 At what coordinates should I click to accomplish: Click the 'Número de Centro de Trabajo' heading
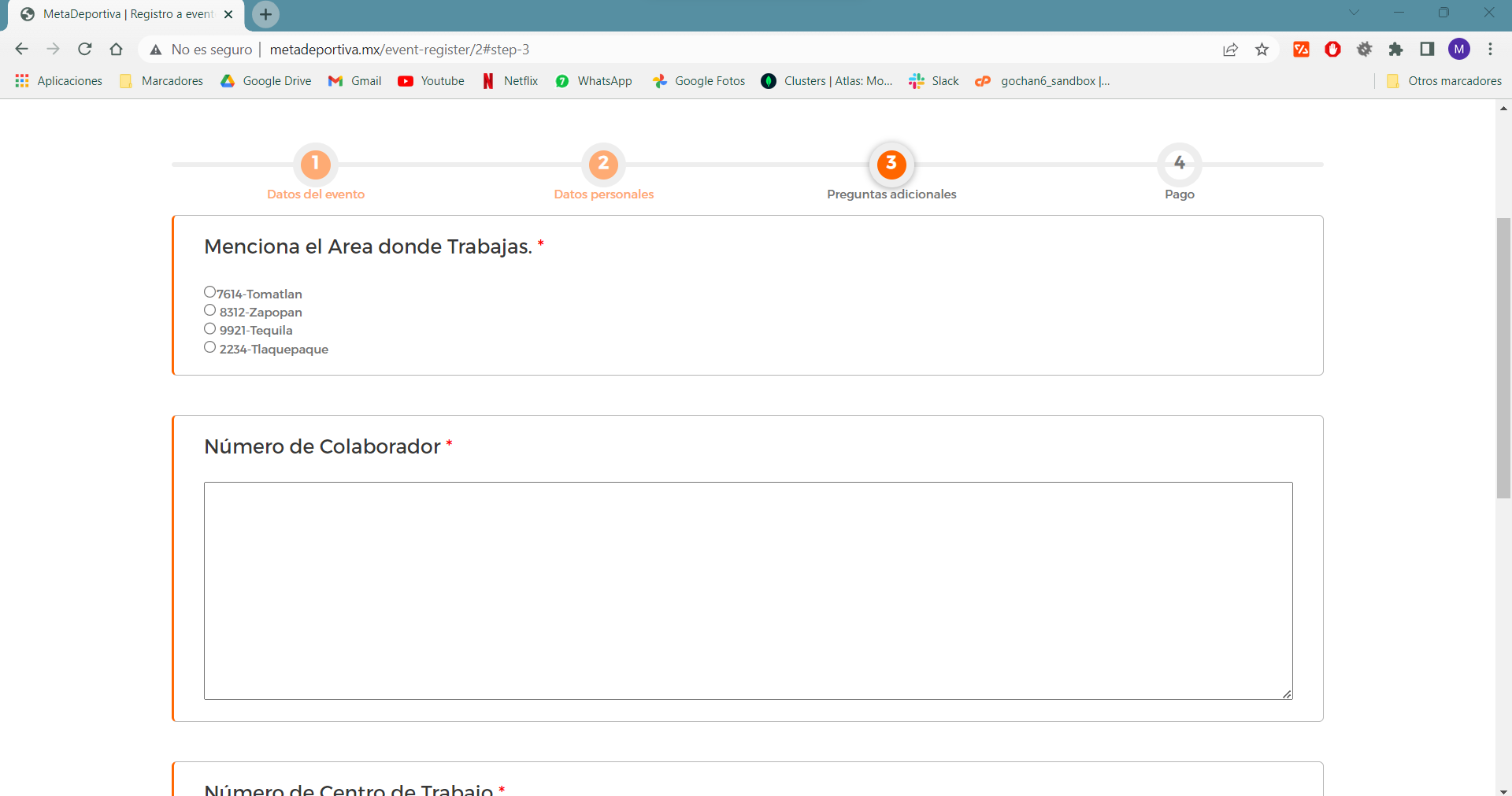(348, 789)
